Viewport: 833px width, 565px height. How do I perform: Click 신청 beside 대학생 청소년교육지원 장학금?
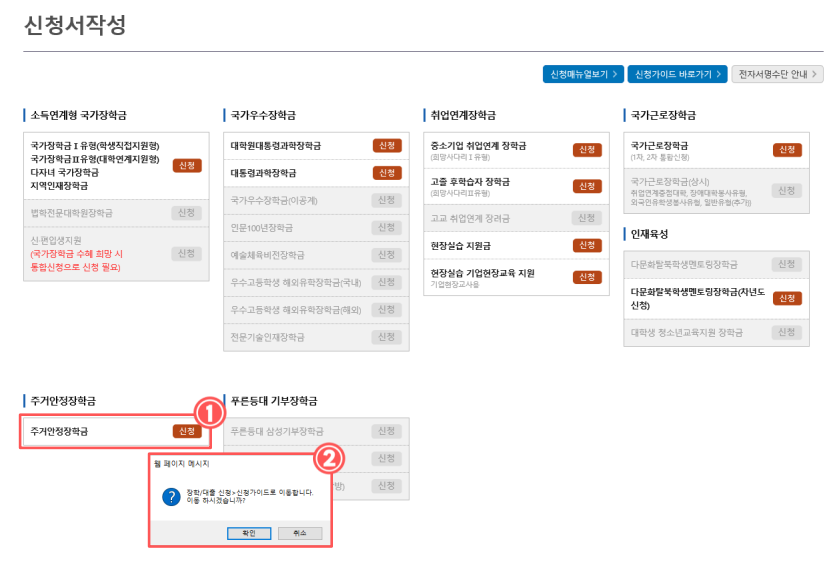786,332
